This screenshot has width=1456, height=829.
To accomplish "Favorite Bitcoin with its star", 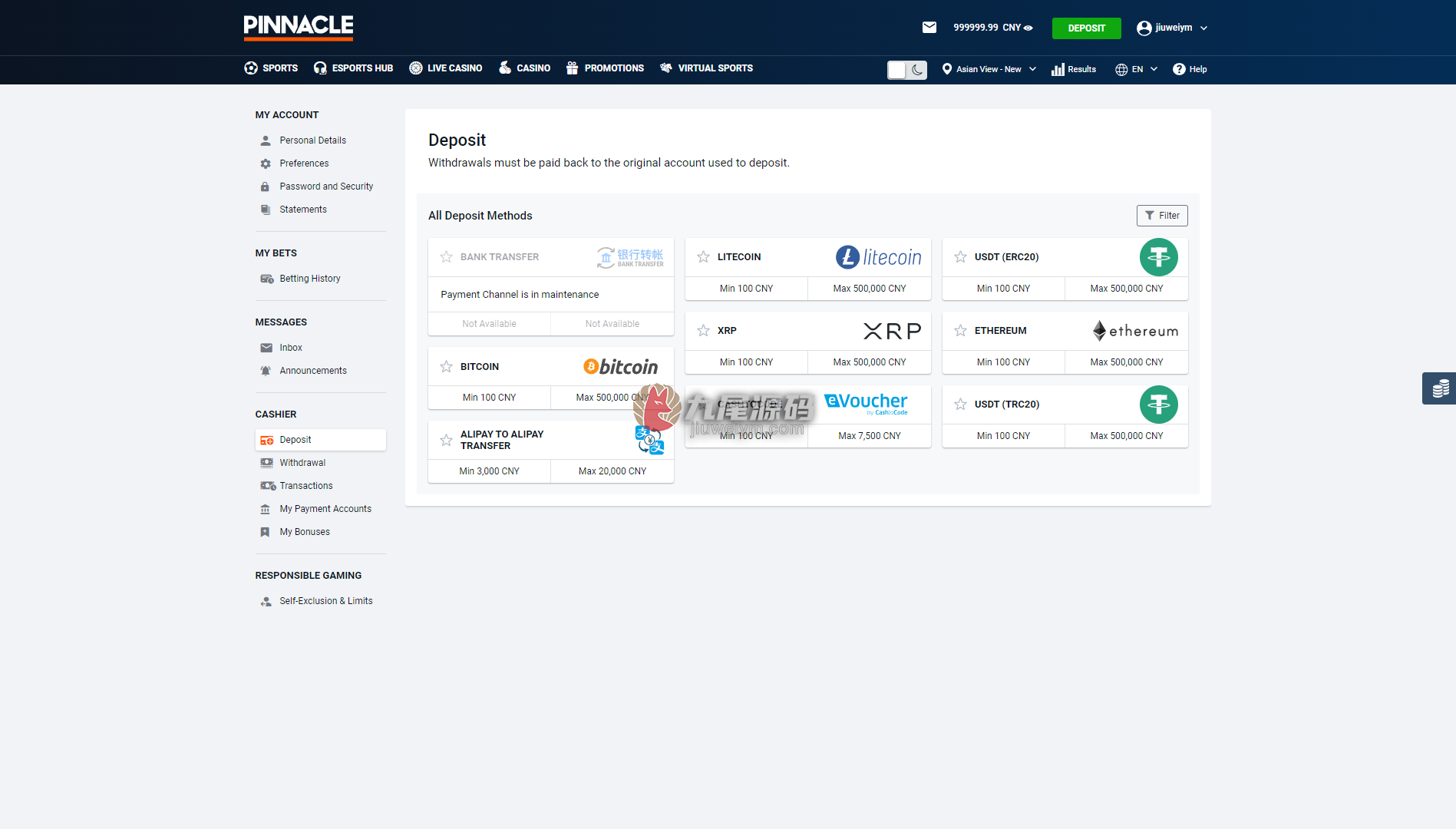I will (x=446, y=367).
